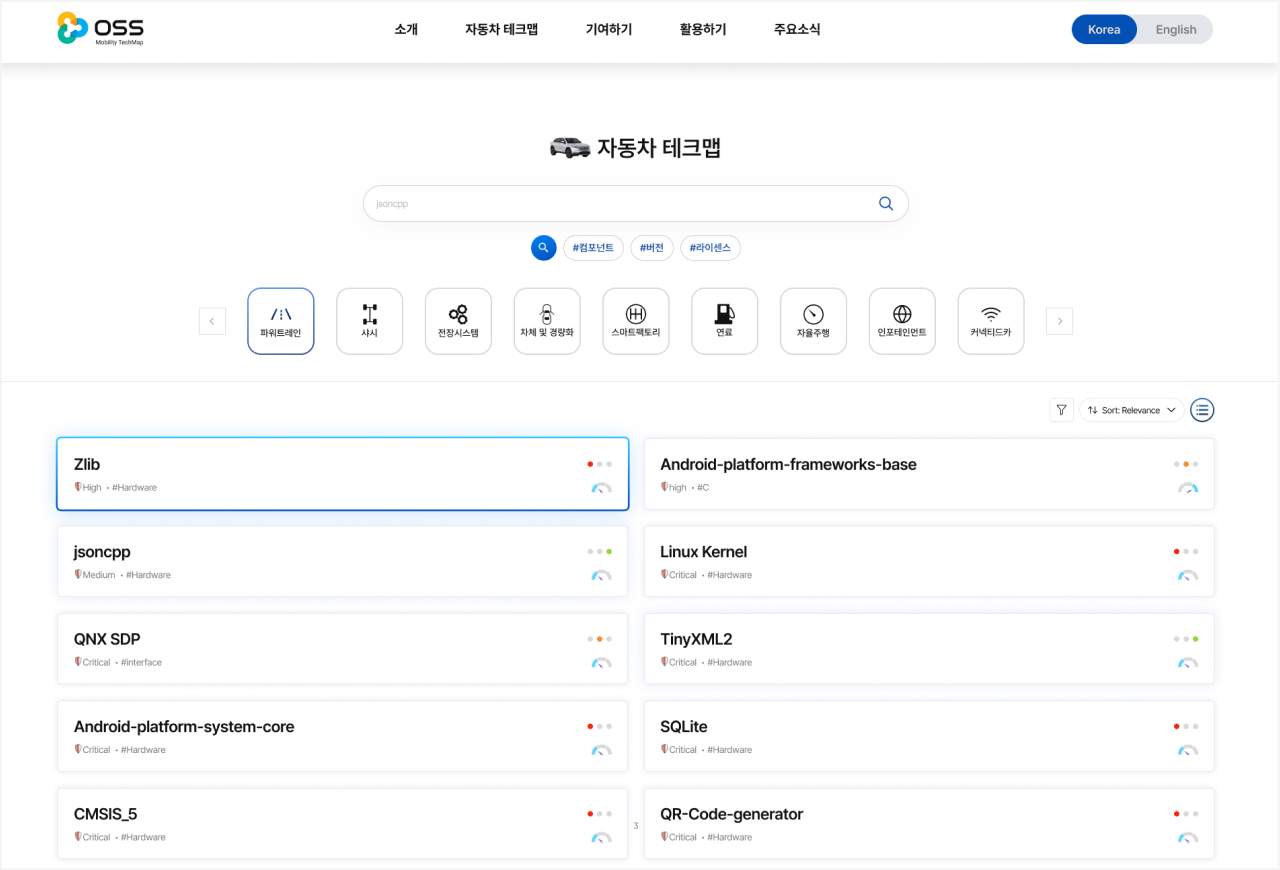Open the QNX SDP component card
The height and width of the screenshot is (870, 1280).
[x=343, y=648]
